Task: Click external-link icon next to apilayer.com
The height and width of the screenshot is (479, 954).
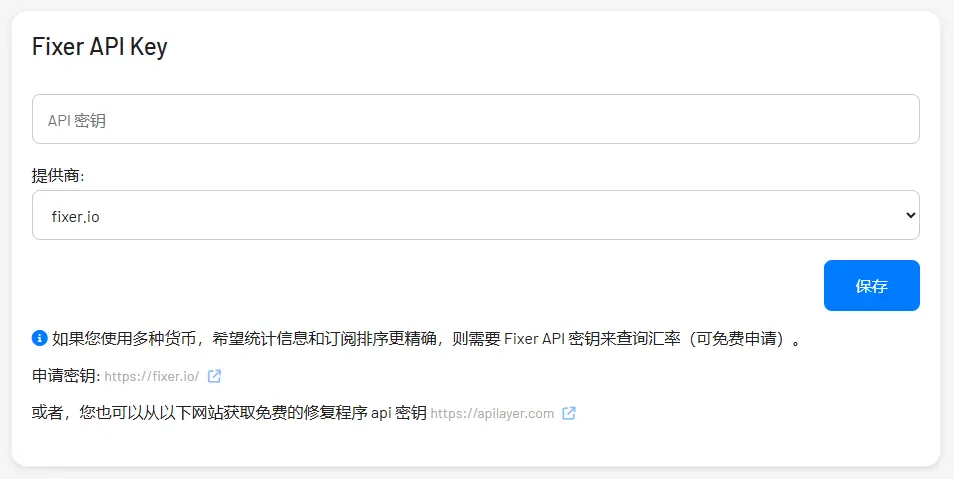Action: click(569, 413)
